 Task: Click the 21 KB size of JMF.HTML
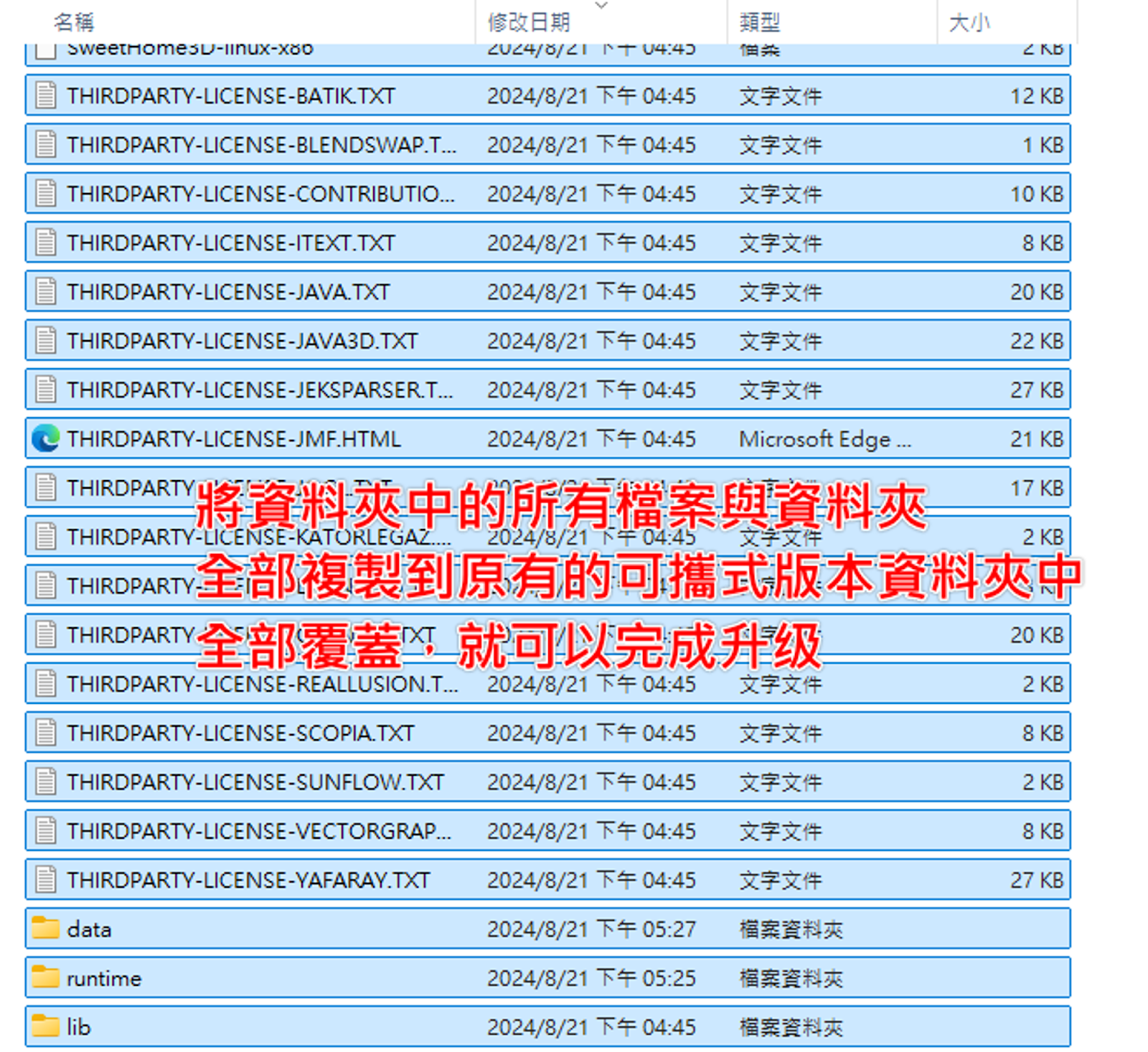pos(1037,438)
